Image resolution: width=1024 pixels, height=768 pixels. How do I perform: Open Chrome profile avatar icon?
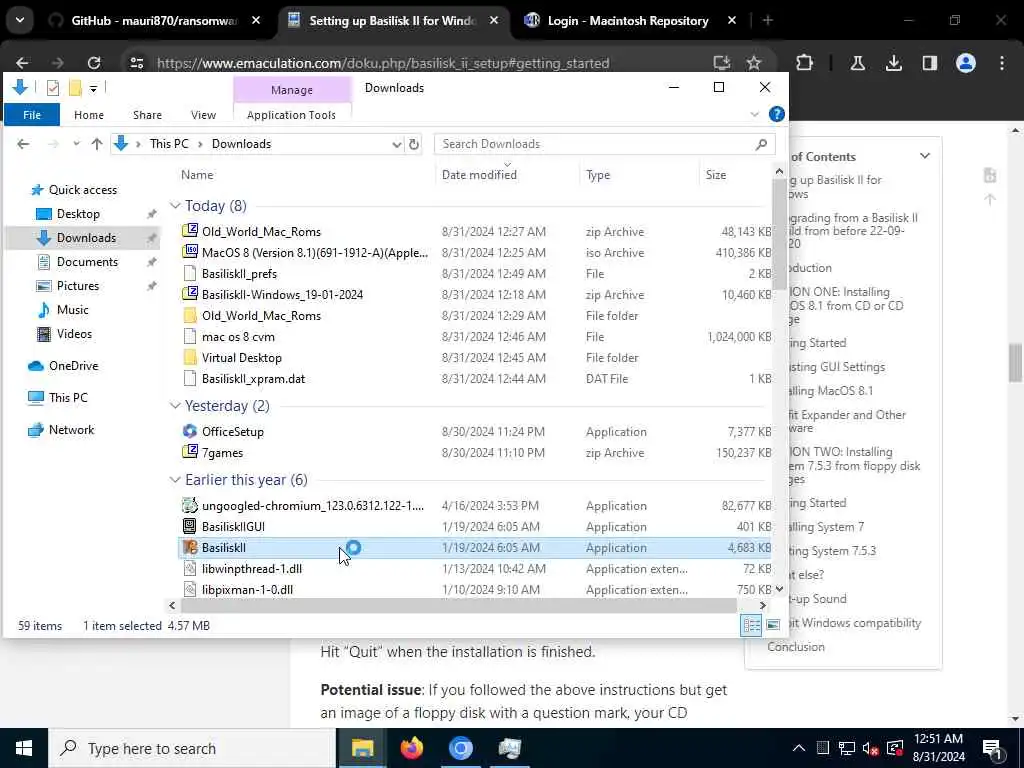pos(965,63)
